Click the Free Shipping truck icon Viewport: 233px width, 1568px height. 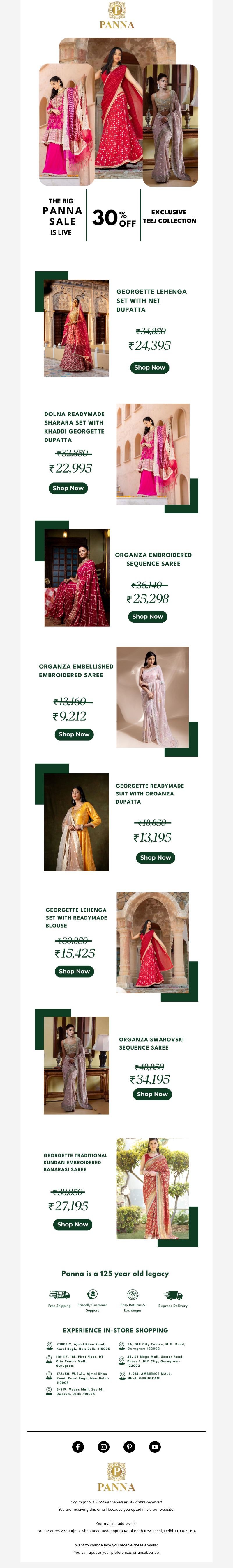[x=59, y=1295]
